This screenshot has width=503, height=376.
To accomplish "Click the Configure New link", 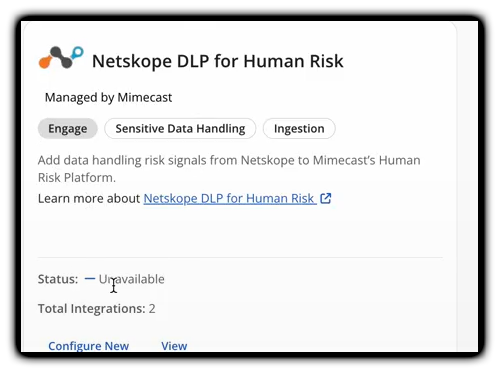I will point(89,346).
